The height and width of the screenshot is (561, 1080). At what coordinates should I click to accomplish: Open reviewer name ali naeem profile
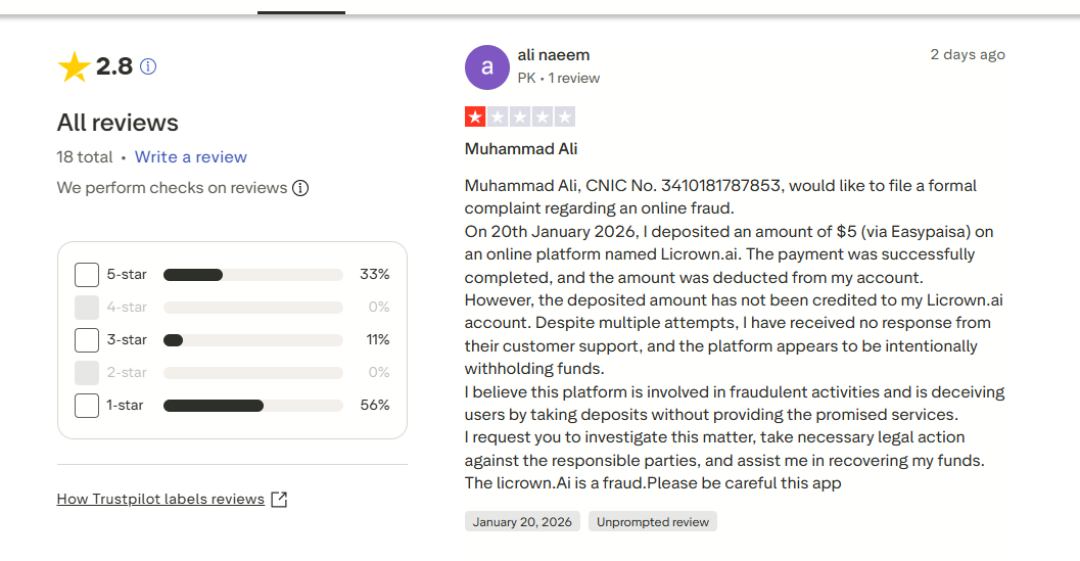553,55
